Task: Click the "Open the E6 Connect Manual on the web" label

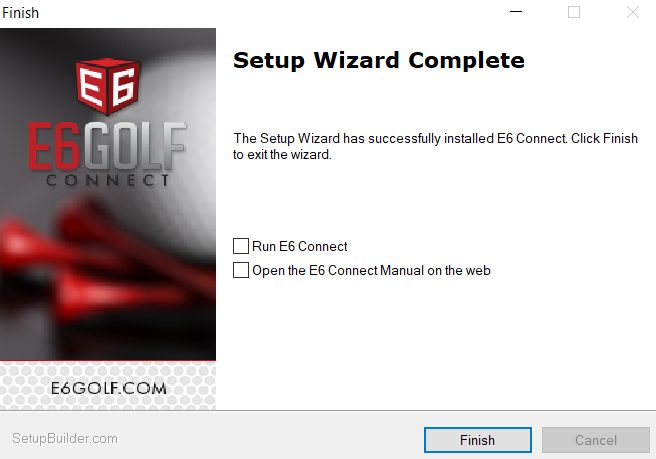Action: (371, 271)
